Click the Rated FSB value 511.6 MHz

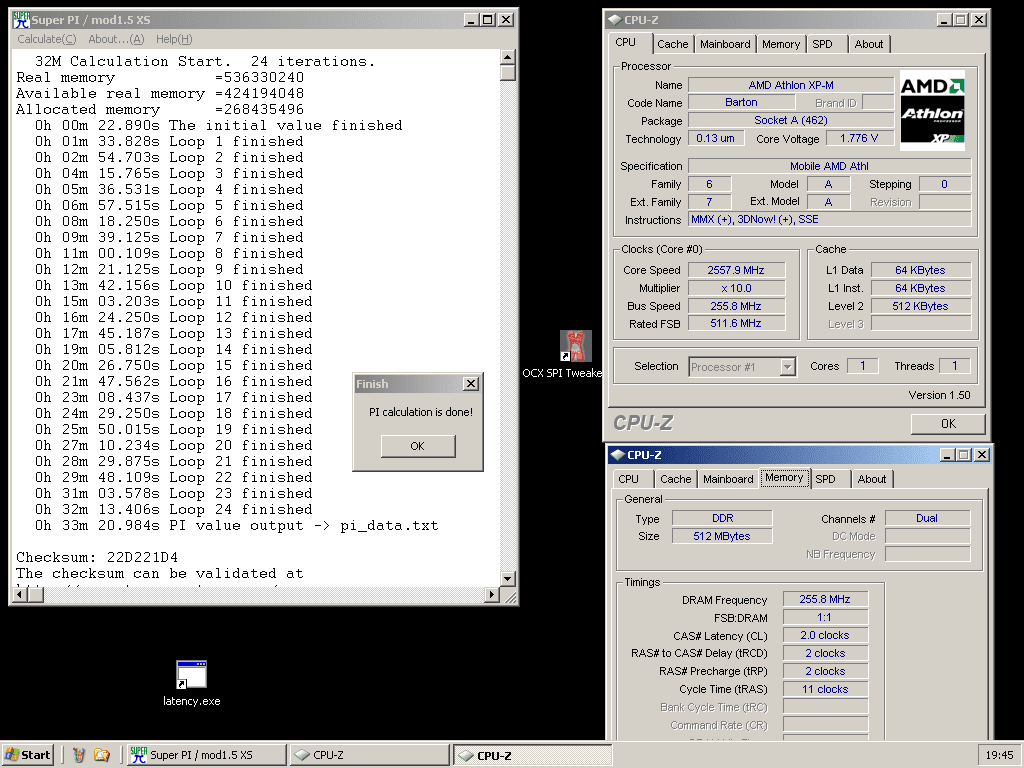click(736, 323)
